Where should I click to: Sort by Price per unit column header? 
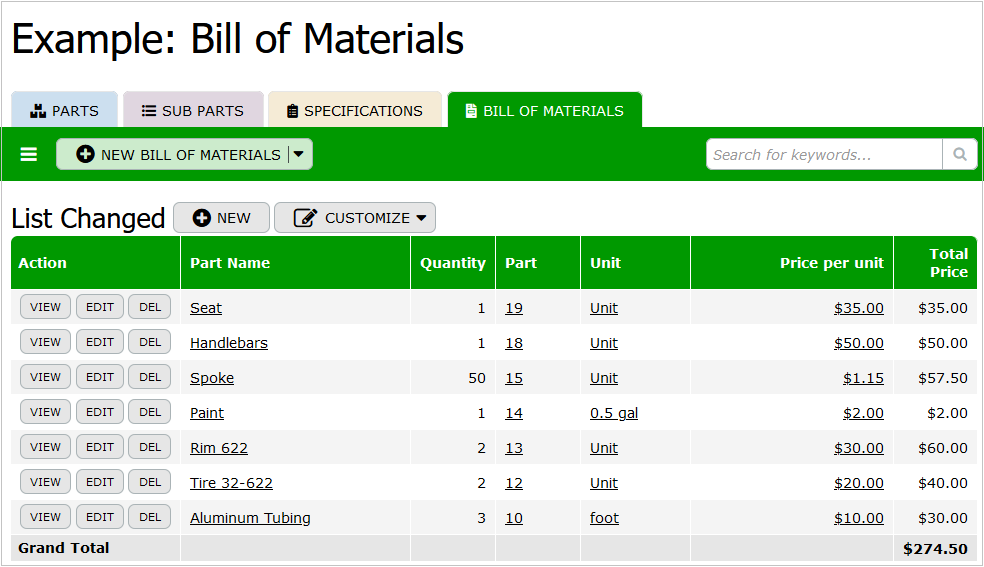[x=831, y=263]
